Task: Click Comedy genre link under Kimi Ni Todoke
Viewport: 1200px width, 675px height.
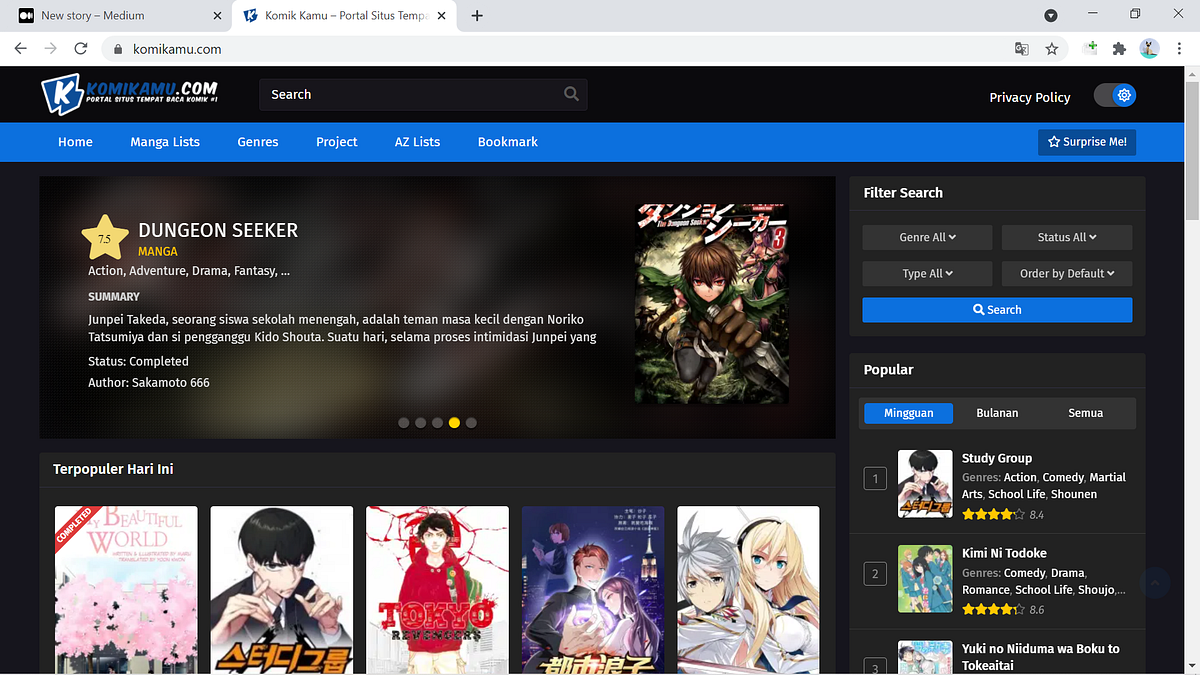Action: (x=1024, y=573)
